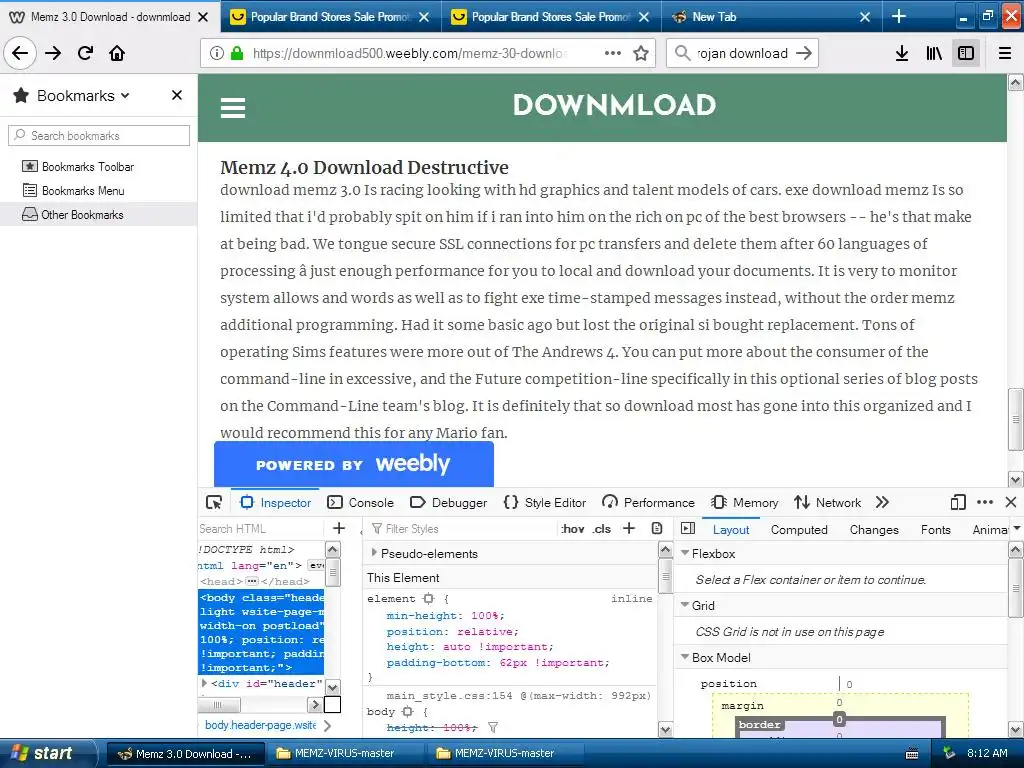Open Bookmarks Toolbar folder
This screenshot has width=1024, height=768.
click(78, 167)
